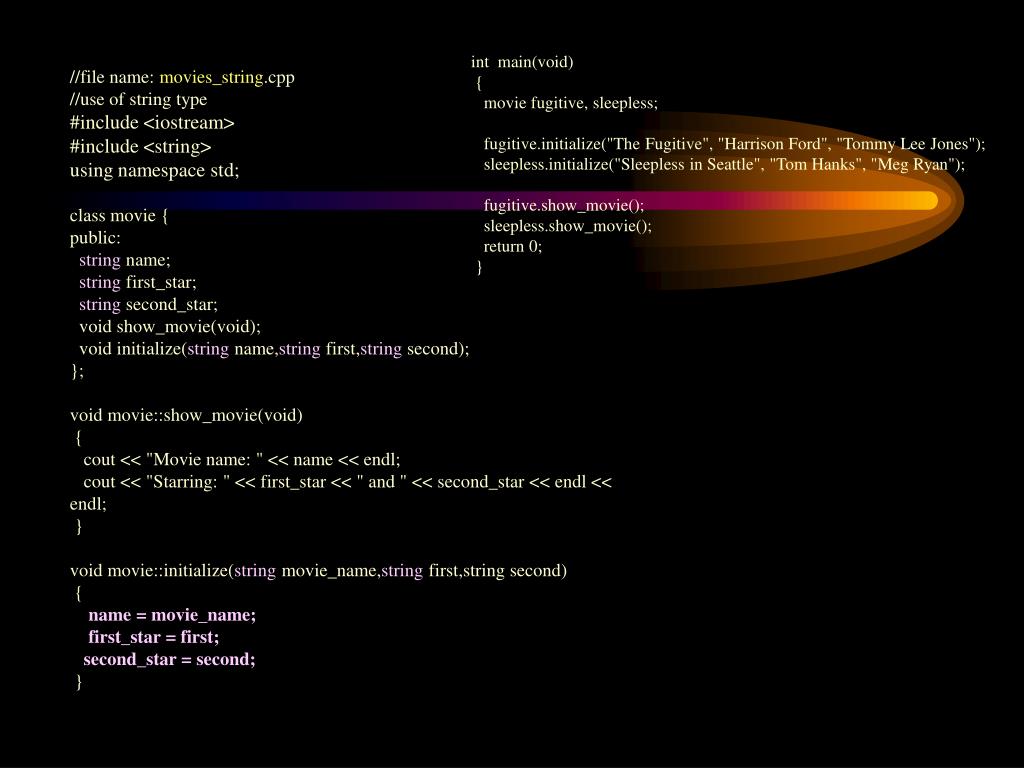Click the "//use of string type" comment
1024x768 pixels.
click(138, 100)
